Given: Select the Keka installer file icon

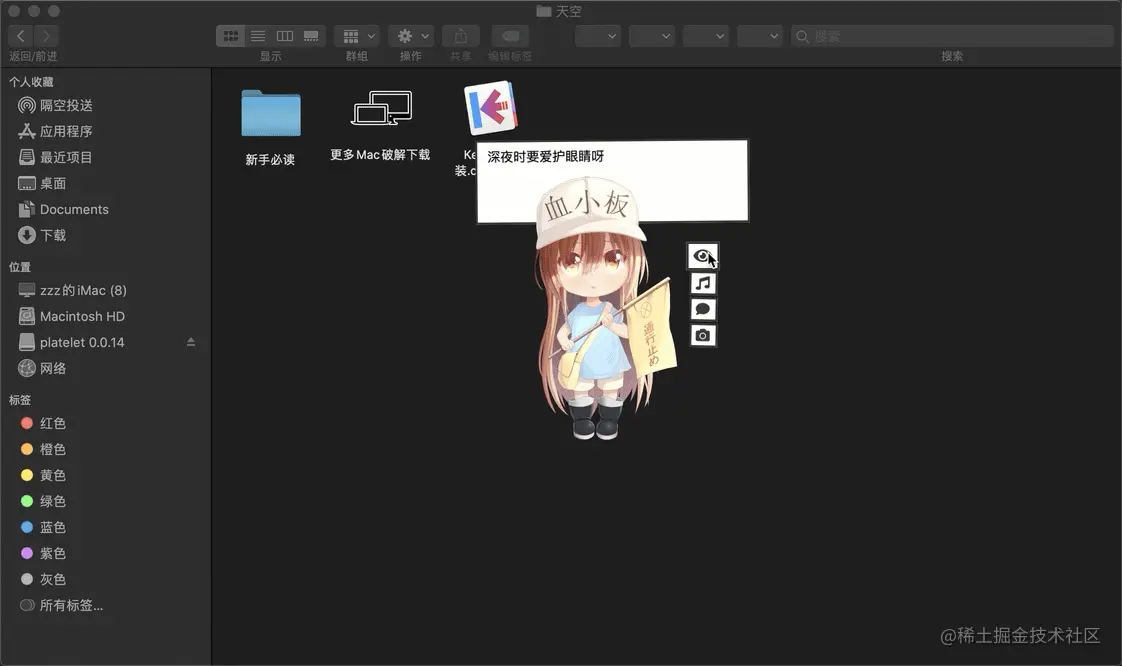Looking at the screenshot, I should point(491,108).
